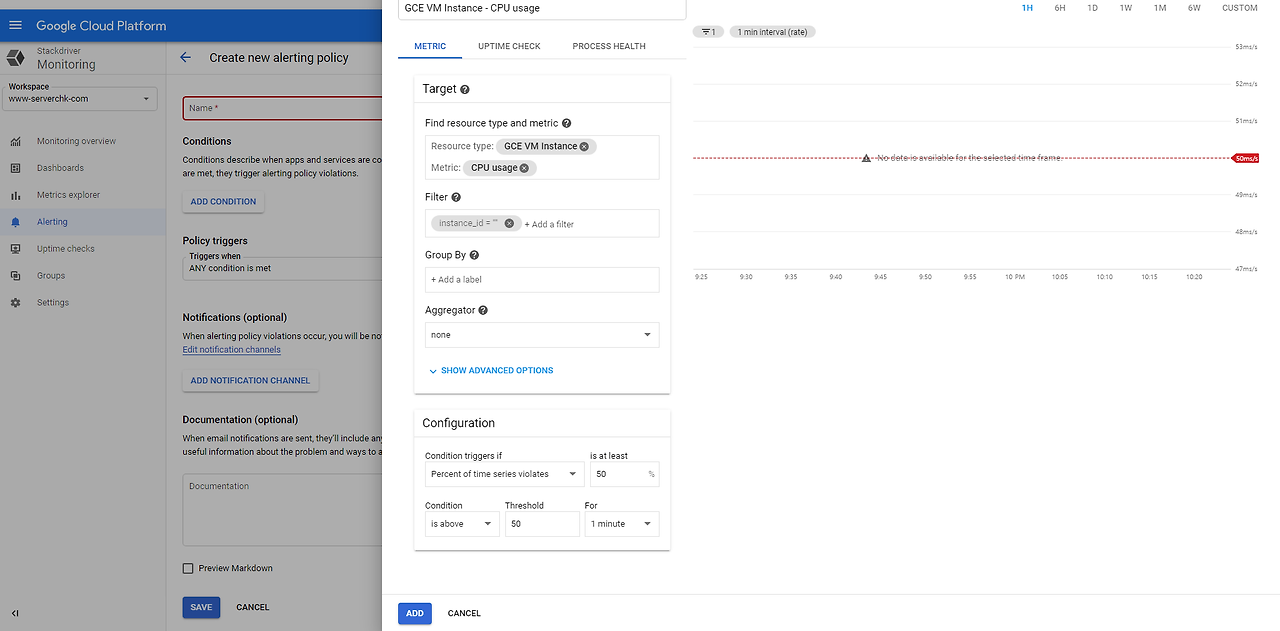This screenshot has height=631, width=1280.
Task: Toggle the Preview Markdown checkbox
Action: coord(188,568)
